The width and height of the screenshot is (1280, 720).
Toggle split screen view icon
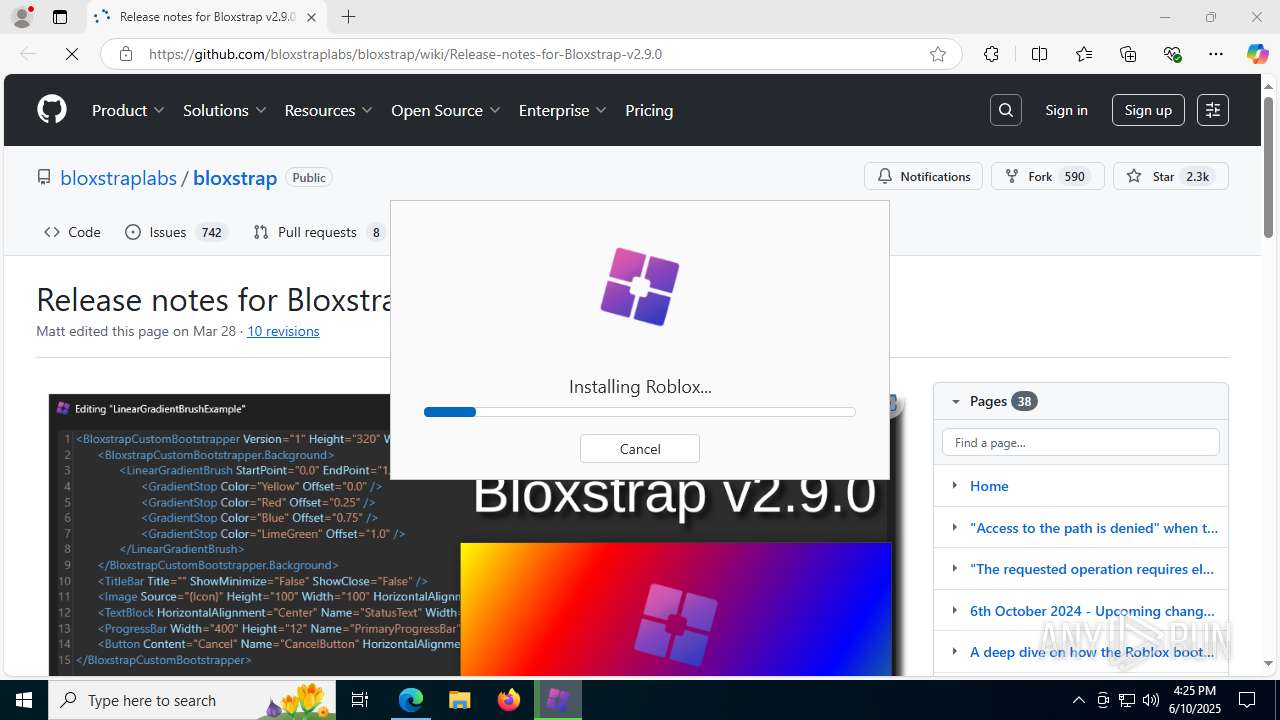click(1039, 54)
